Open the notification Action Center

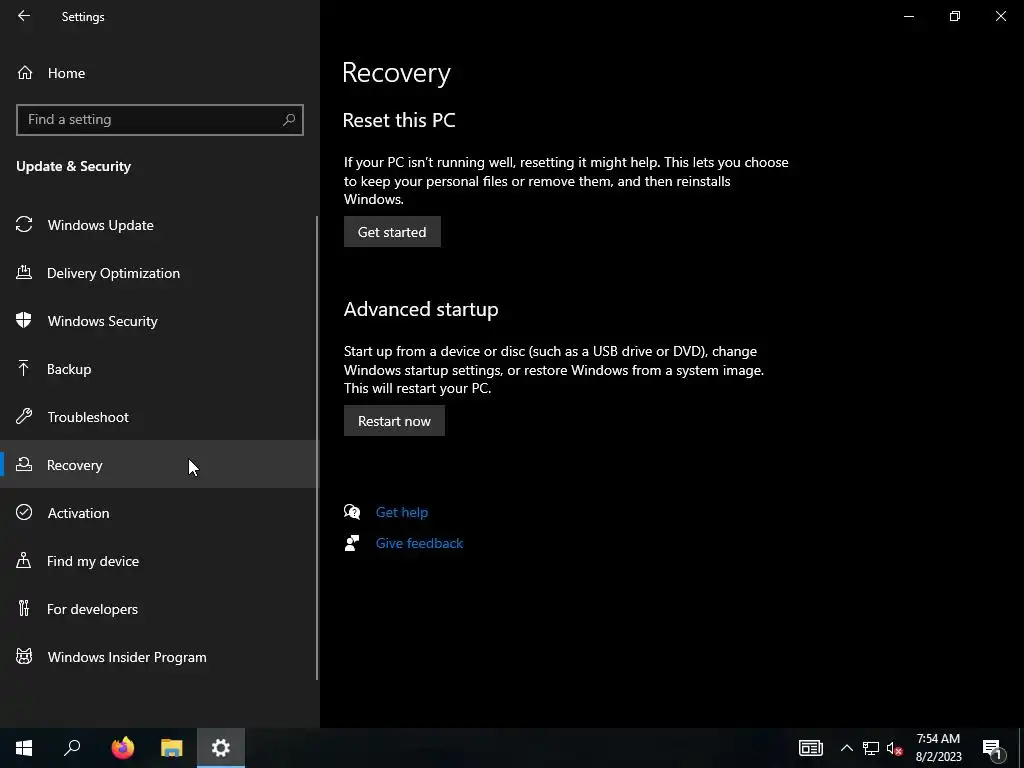(x=992, y=748)
